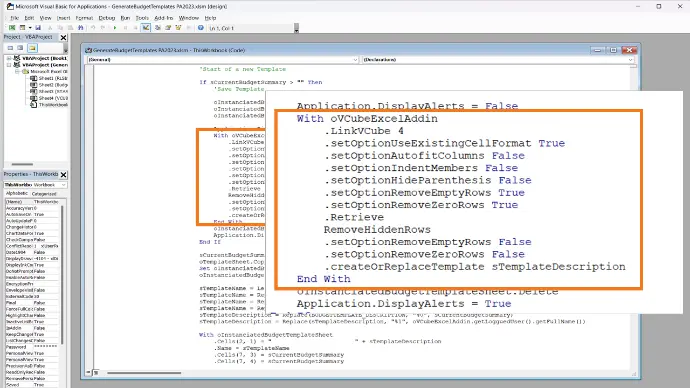690x388 pixels.
Task: Click the Redo arrow icon
Action: [x=103, y=28]
